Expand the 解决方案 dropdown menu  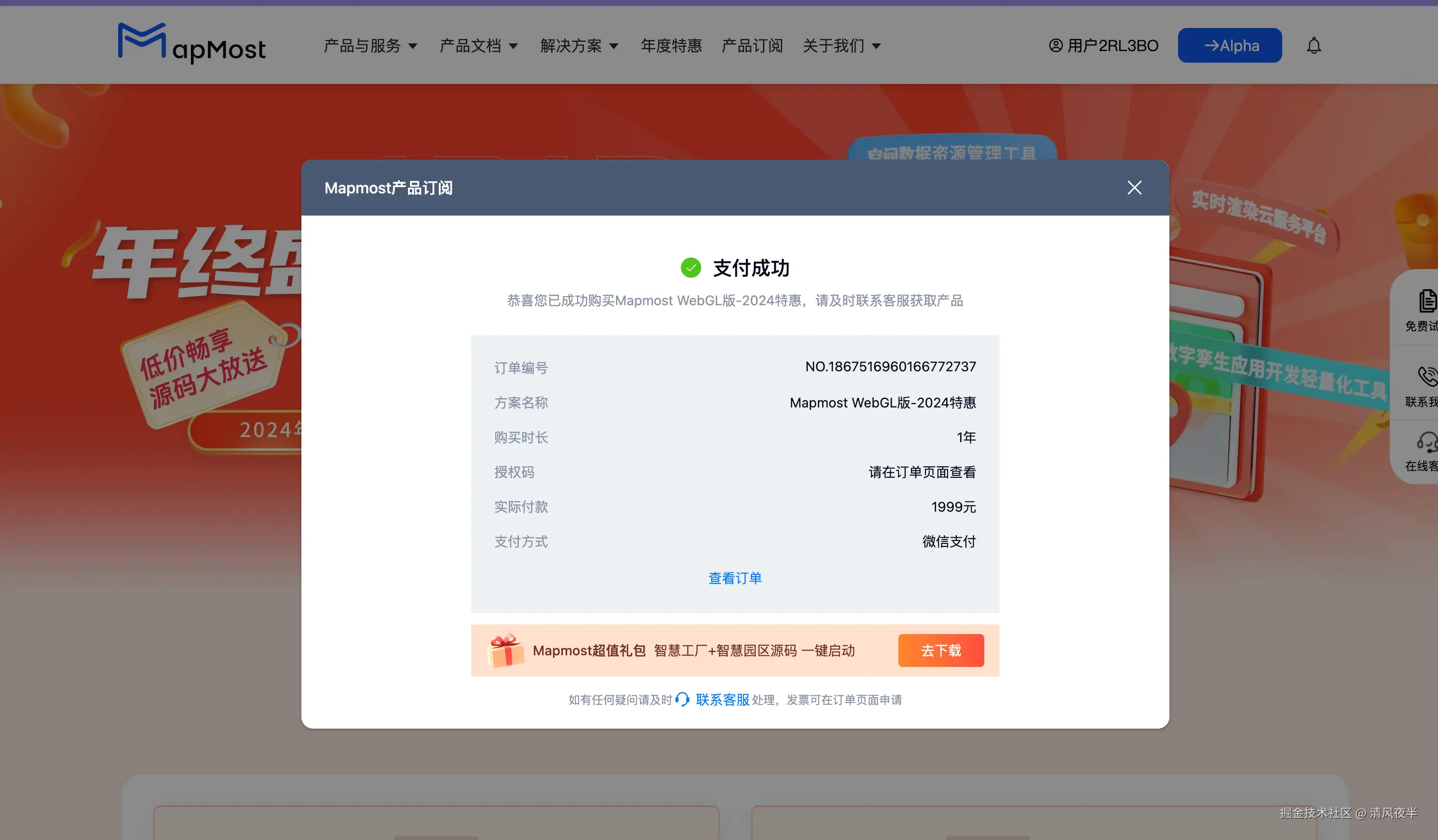[x=579, y=46]
